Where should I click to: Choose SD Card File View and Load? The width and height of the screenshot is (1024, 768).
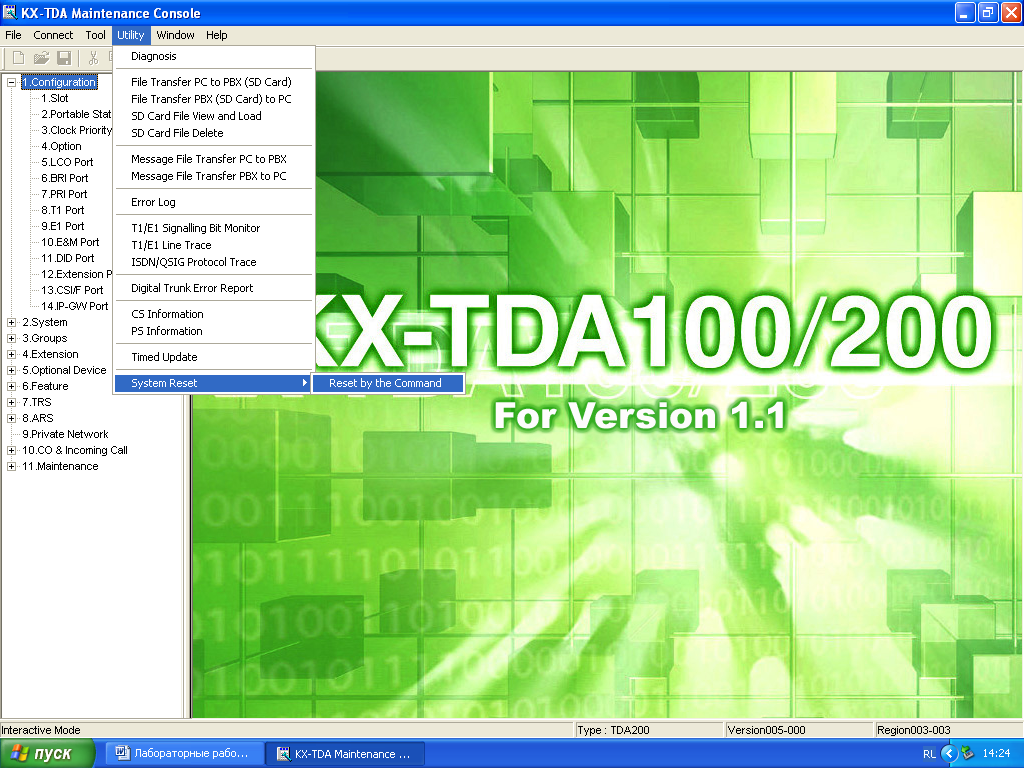214,116
